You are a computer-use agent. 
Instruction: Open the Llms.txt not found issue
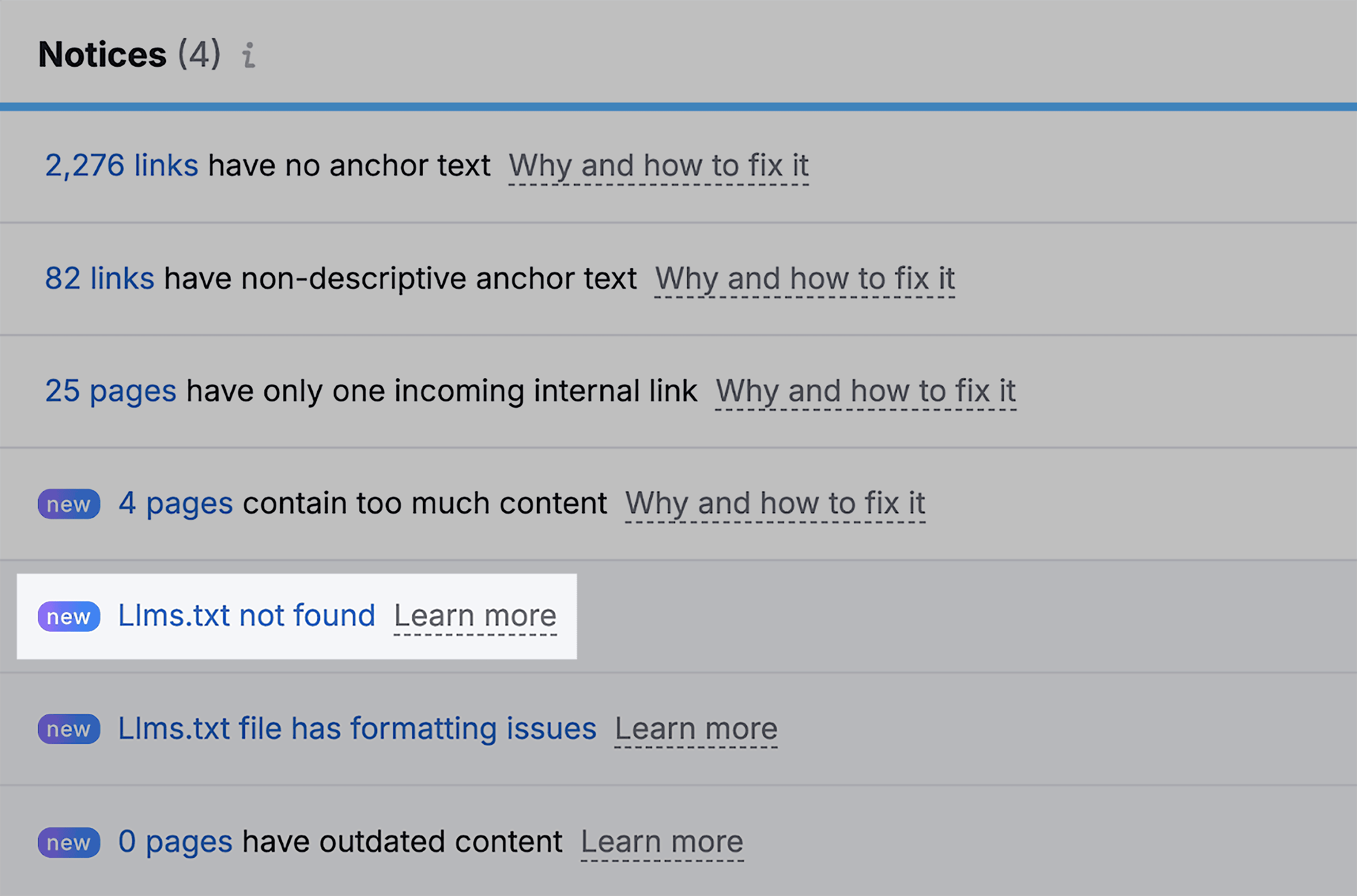[x=246, y=616]
